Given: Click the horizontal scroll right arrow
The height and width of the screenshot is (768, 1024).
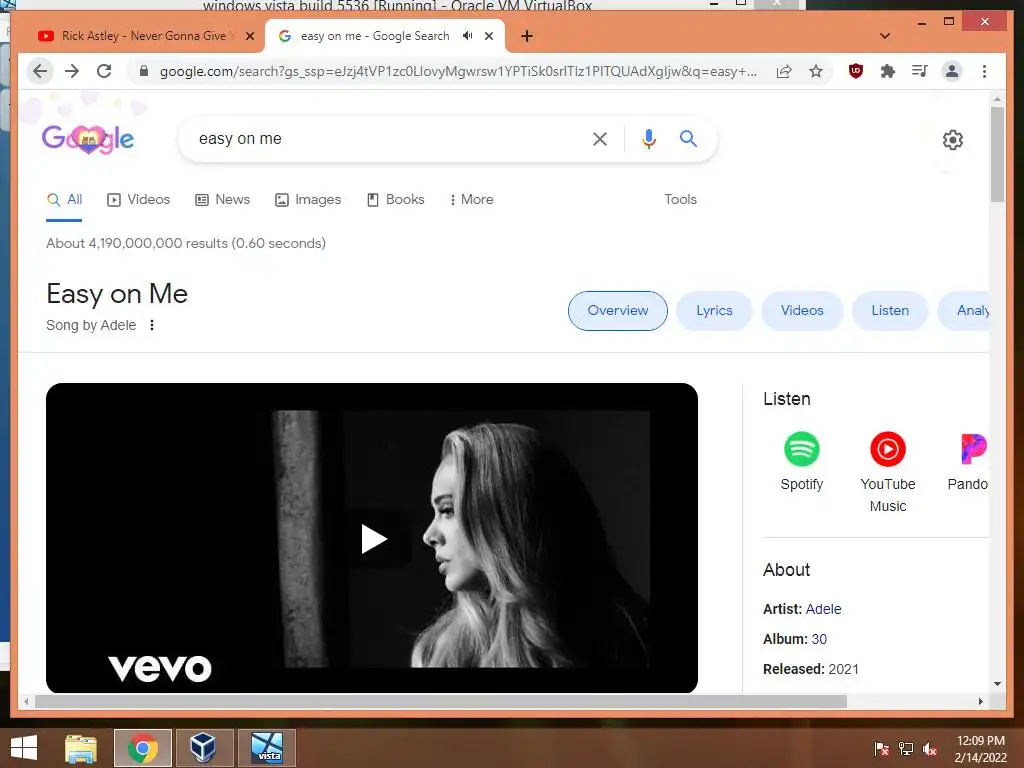Looking at the screenshot, I should tap(981, 701).
